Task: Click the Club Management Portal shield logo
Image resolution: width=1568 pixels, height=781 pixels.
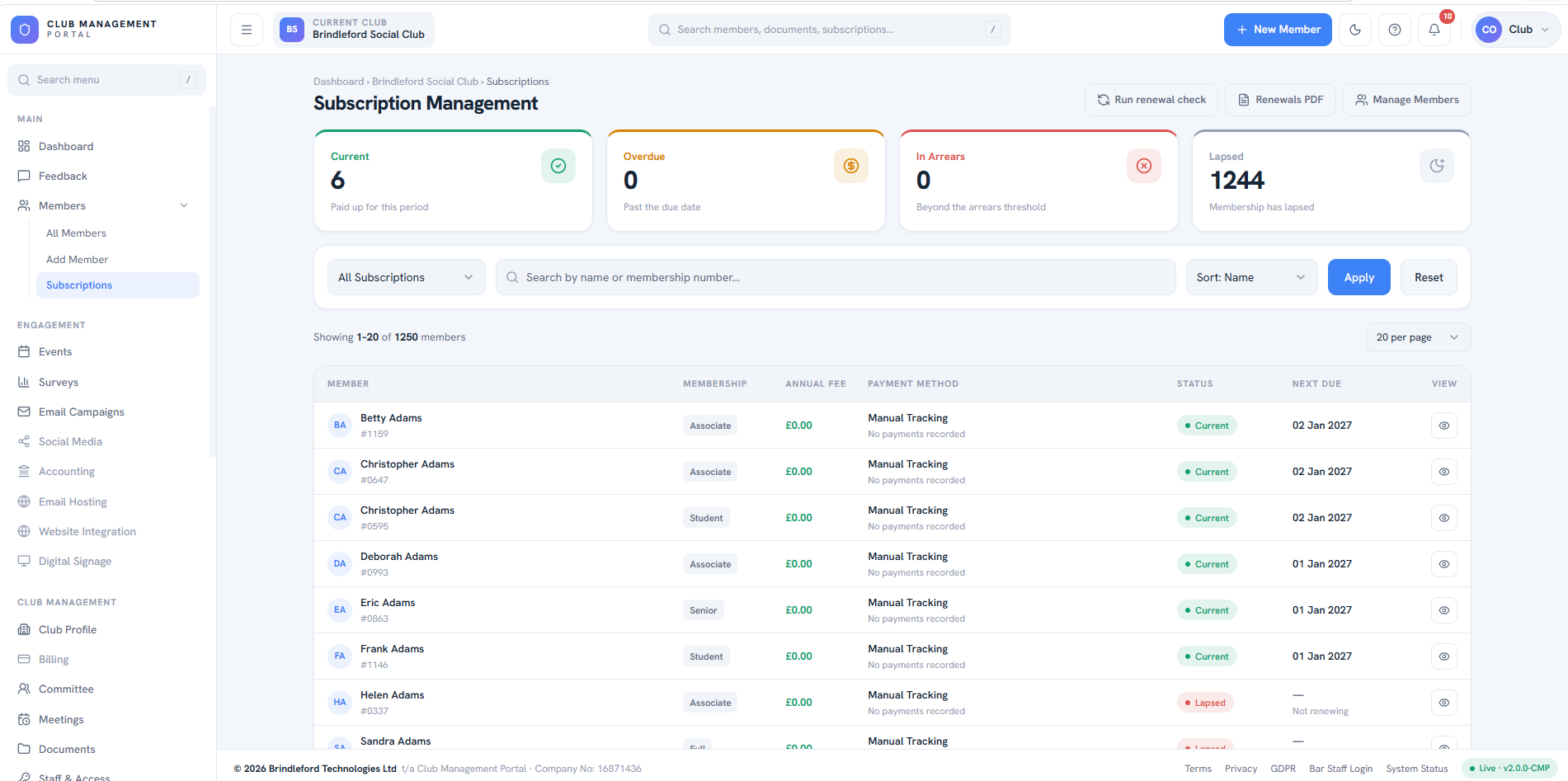Action: [x=25, y=30]
